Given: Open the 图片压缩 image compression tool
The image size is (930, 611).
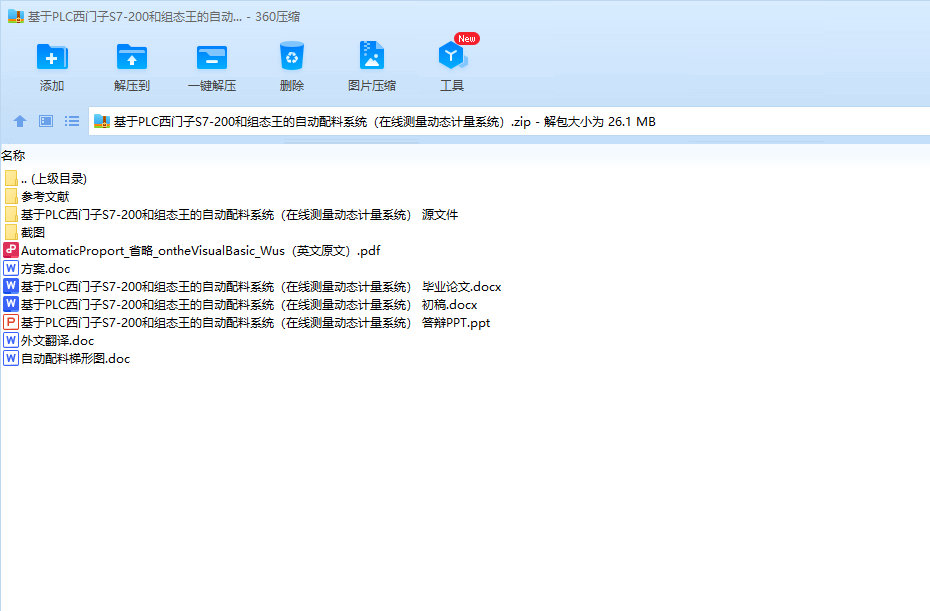Looking at the screenshot, I should [x=372, y=56].
